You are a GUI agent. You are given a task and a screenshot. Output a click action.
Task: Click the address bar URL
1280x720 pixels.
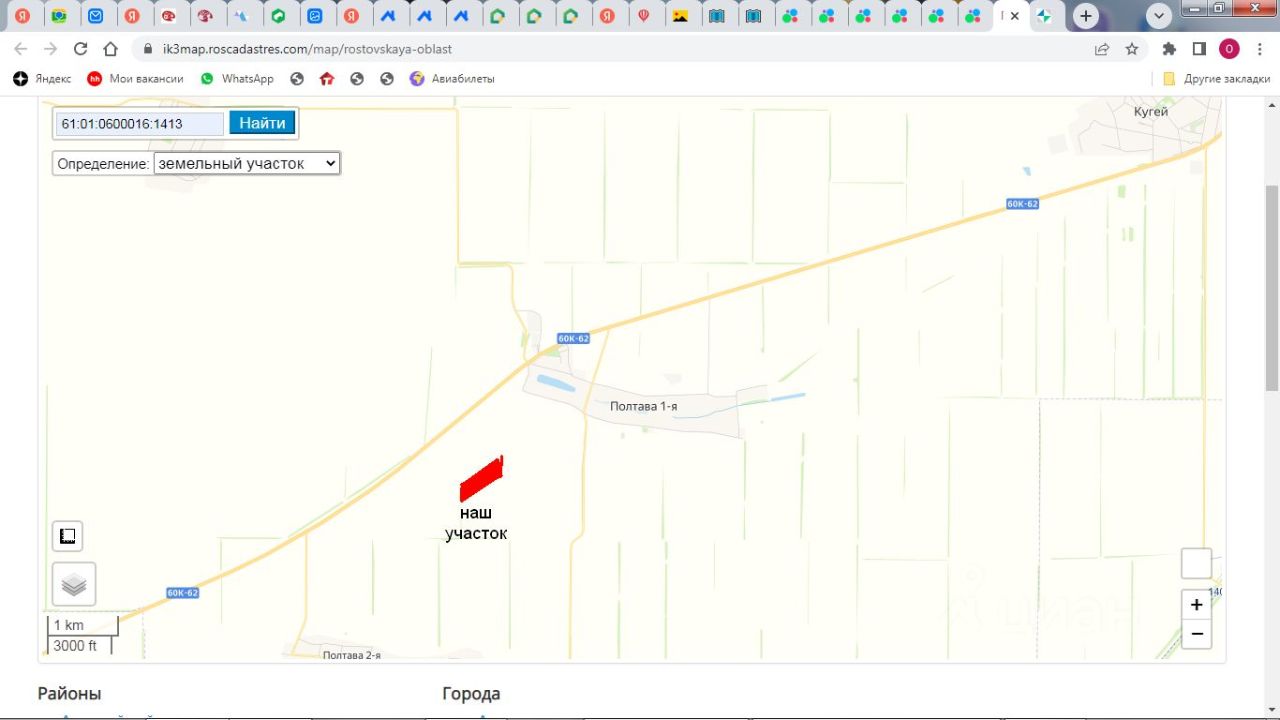[307, 48]
